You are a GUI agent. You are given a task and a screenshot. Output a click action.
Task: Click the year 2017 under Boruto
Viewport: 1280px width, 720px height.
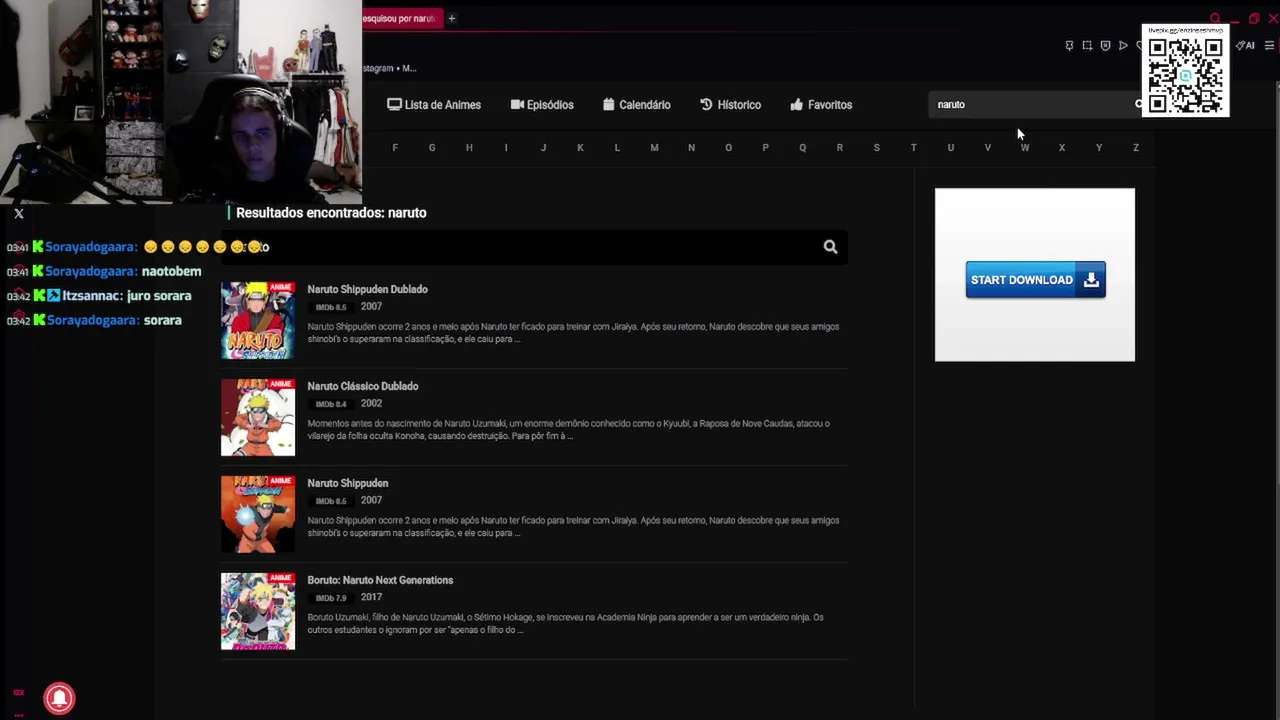(371, 597)
